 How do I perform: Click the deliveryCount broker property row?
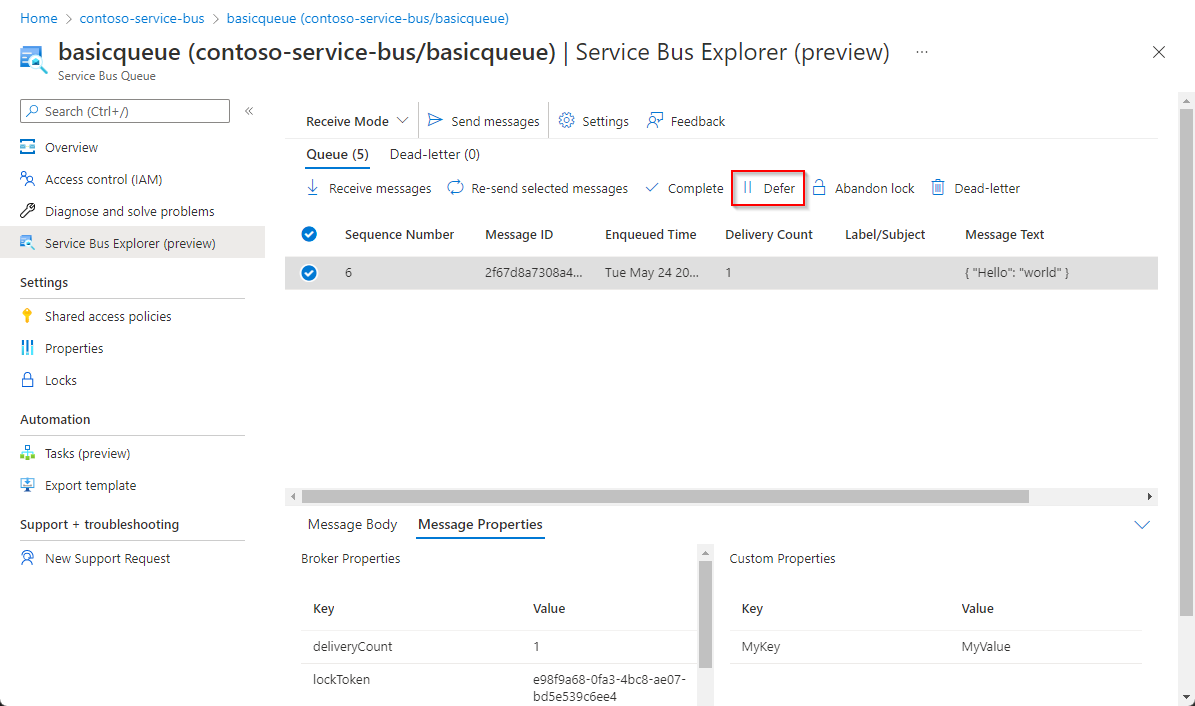click(x=498, y=647)
